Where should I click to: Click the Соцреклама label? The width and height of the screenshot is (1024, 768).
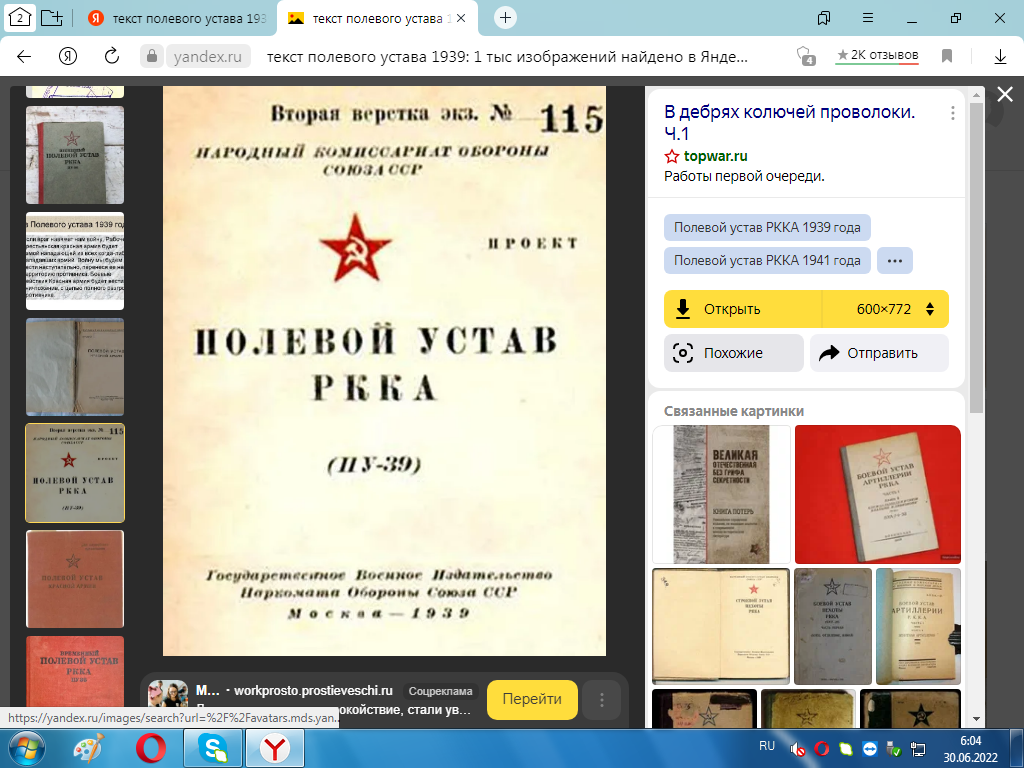440,691
